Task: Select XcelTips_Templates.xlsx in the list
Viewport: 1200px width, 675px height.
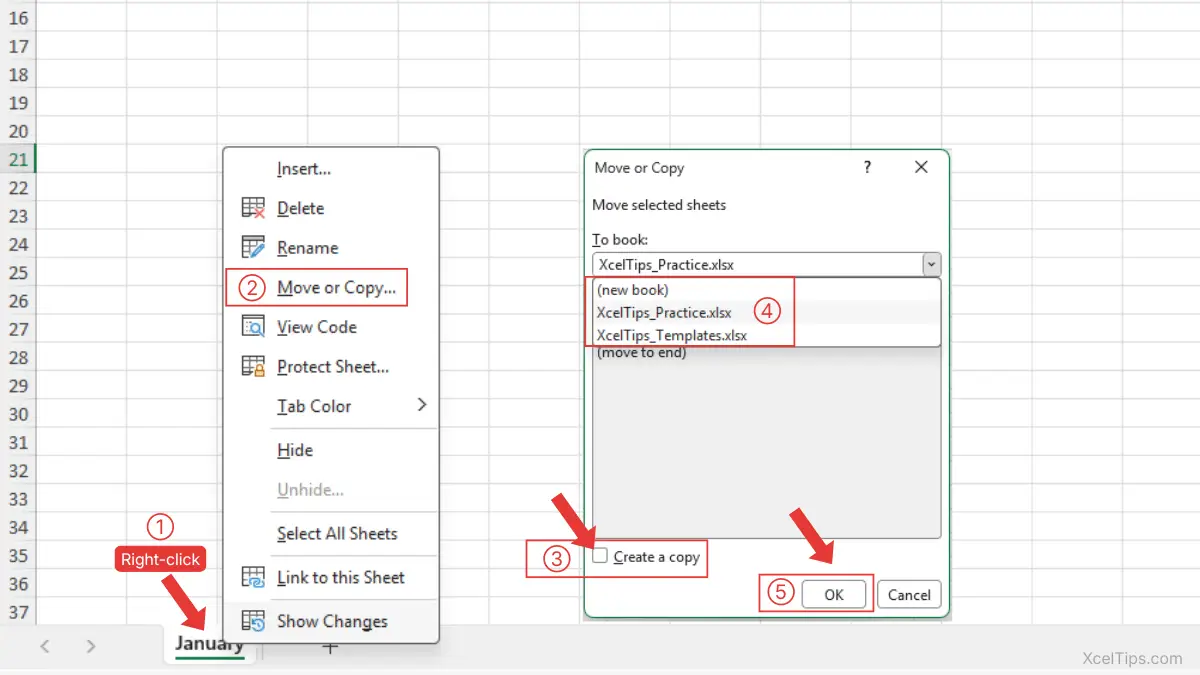Action: click(x=671, y=336)
